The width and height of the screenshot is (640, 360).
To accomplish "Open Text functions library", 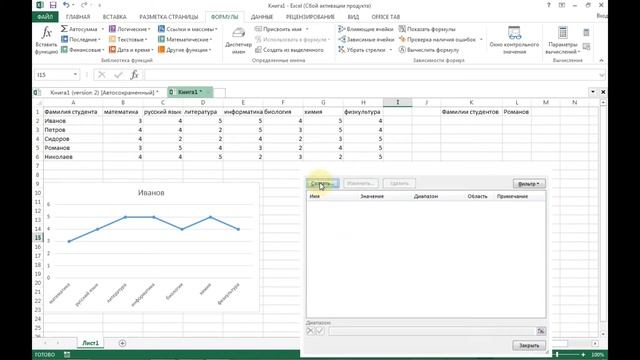I will [x=128, y=40].
